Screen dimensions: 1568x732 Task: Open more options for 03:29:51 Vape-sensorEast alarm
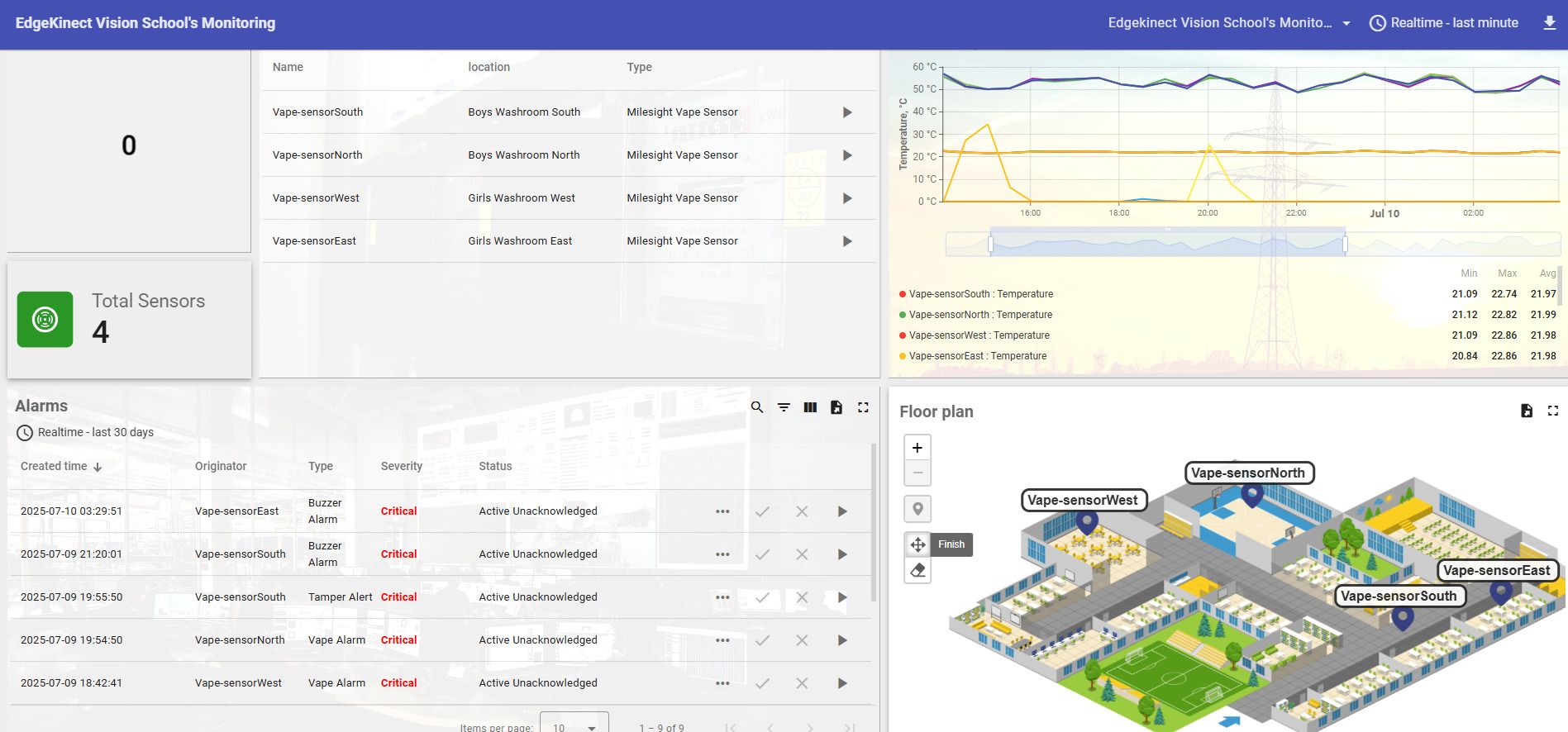[x=722, y=511]
